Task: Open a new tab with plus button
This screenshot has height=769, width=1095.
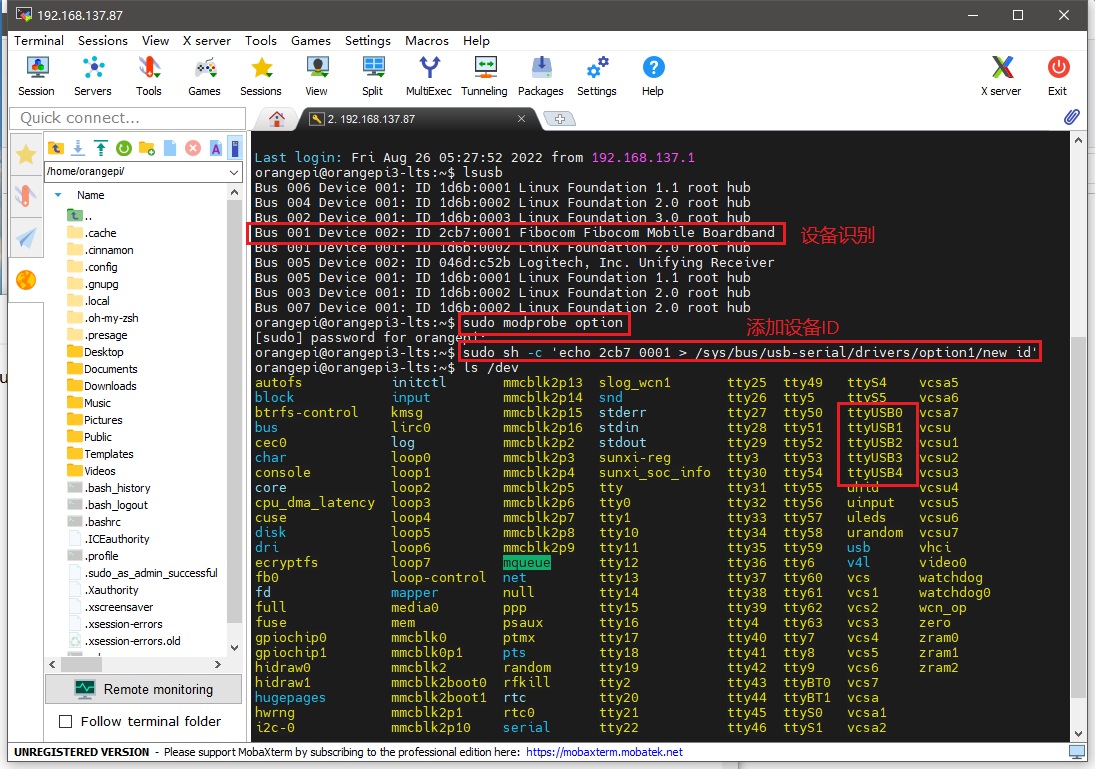Action: pyautogui.click(x=559, y=119)
